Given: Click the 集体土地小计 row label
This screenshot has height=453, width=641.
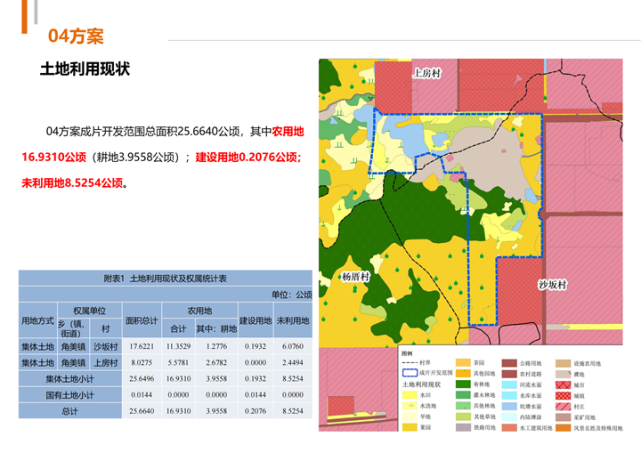Looking at the screenshot, I should tap(70, 379).
